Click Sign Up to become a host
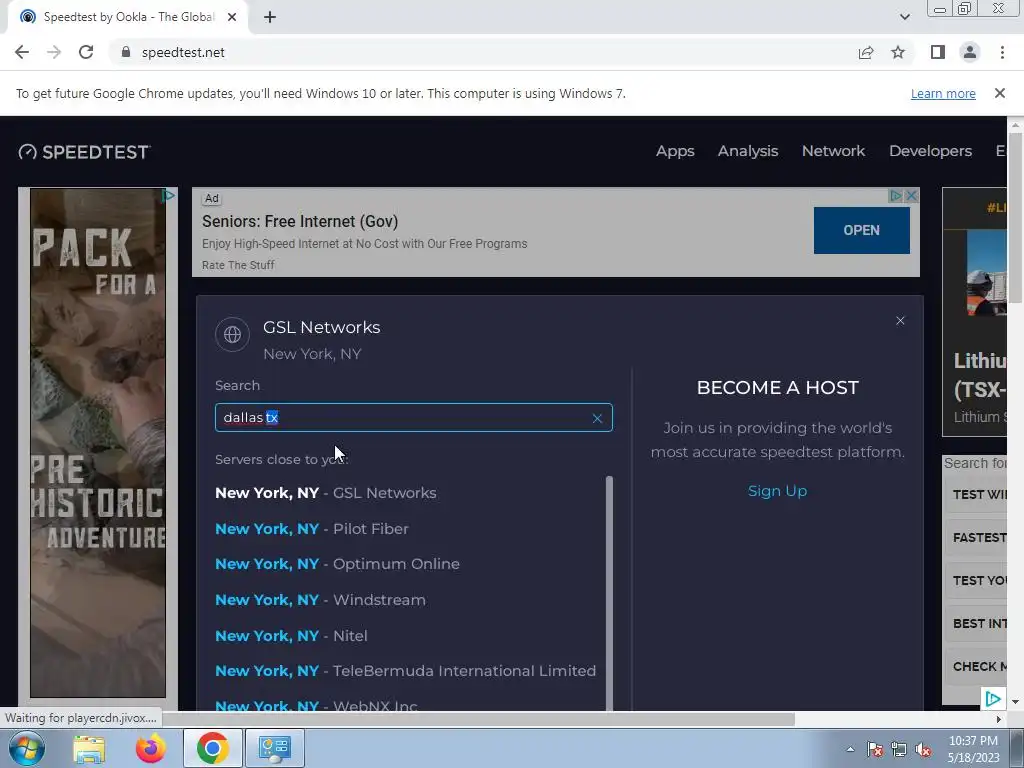The width and height of the screenshot is (1024, 768). coord(777,491)
